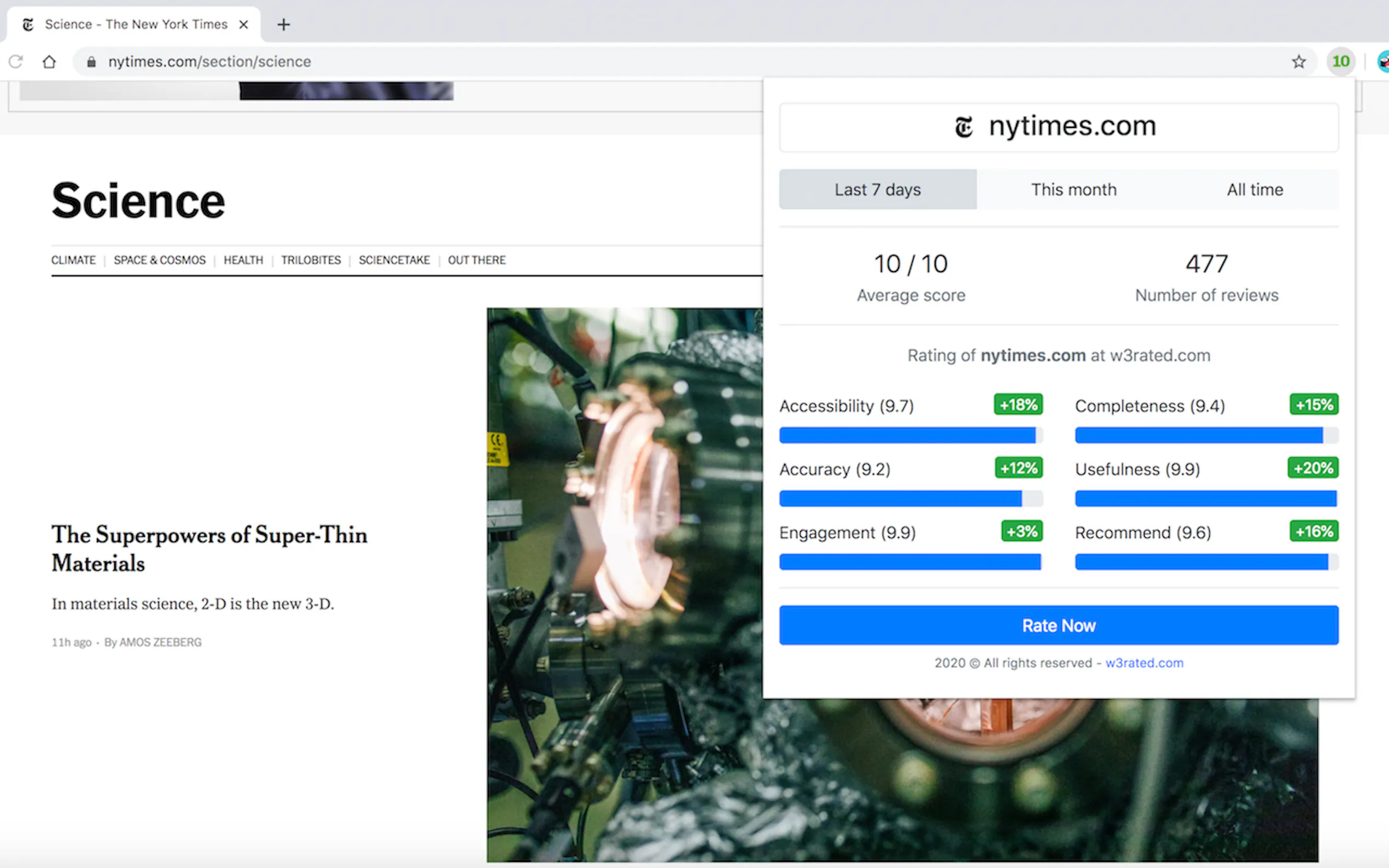The width and height of the screenshot is (1389, 868).
Task: Open the SCIENCETAKE section link
Action: point(394,260)
